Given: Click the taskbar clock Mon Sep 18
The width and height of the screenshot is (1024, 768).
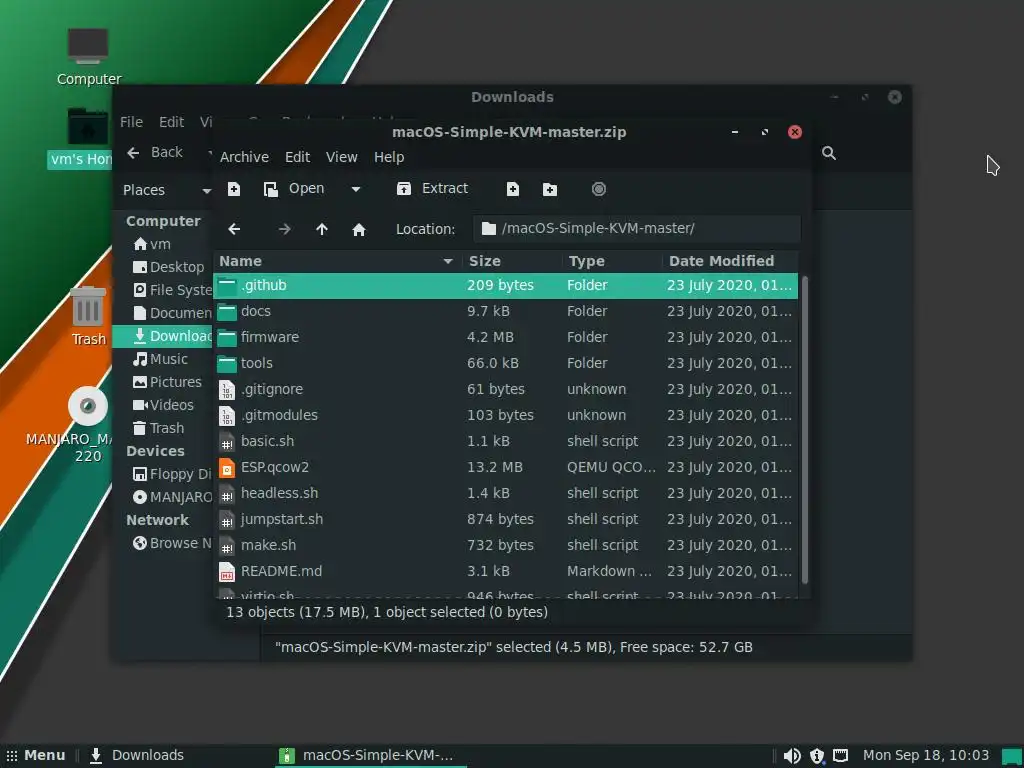Looking at the screenshot, I should click(926, 756).
